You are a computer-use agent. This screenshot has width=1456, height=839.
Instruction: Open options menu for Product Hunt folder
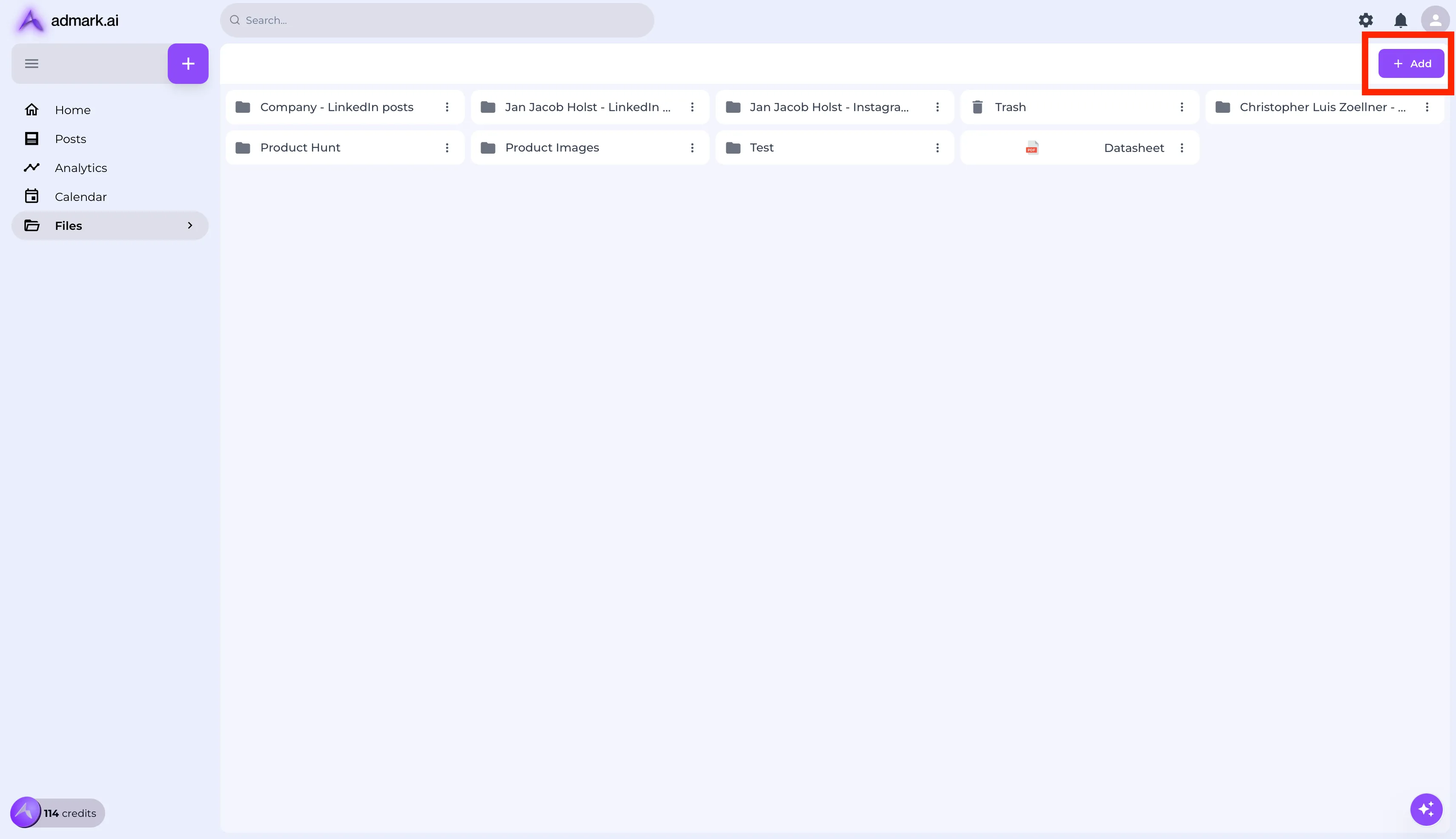pos(448,148)
